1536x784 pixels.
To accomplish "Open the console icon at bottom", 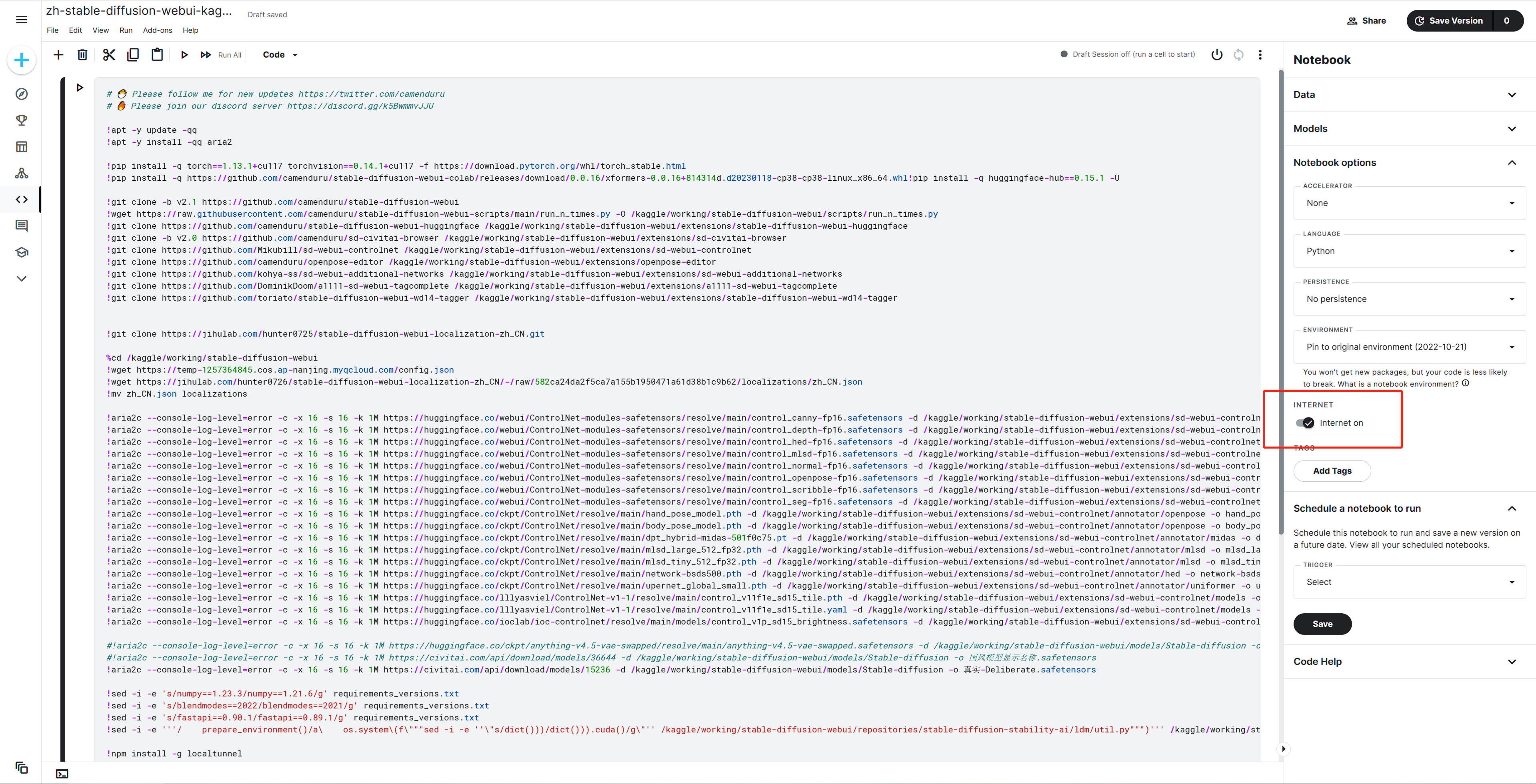I will 62,773.
